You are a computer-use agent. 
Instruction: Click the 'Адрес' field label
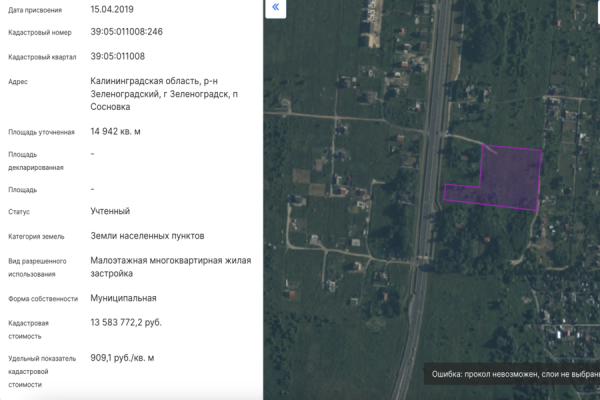pyautogui.click(x=17, y=82)
